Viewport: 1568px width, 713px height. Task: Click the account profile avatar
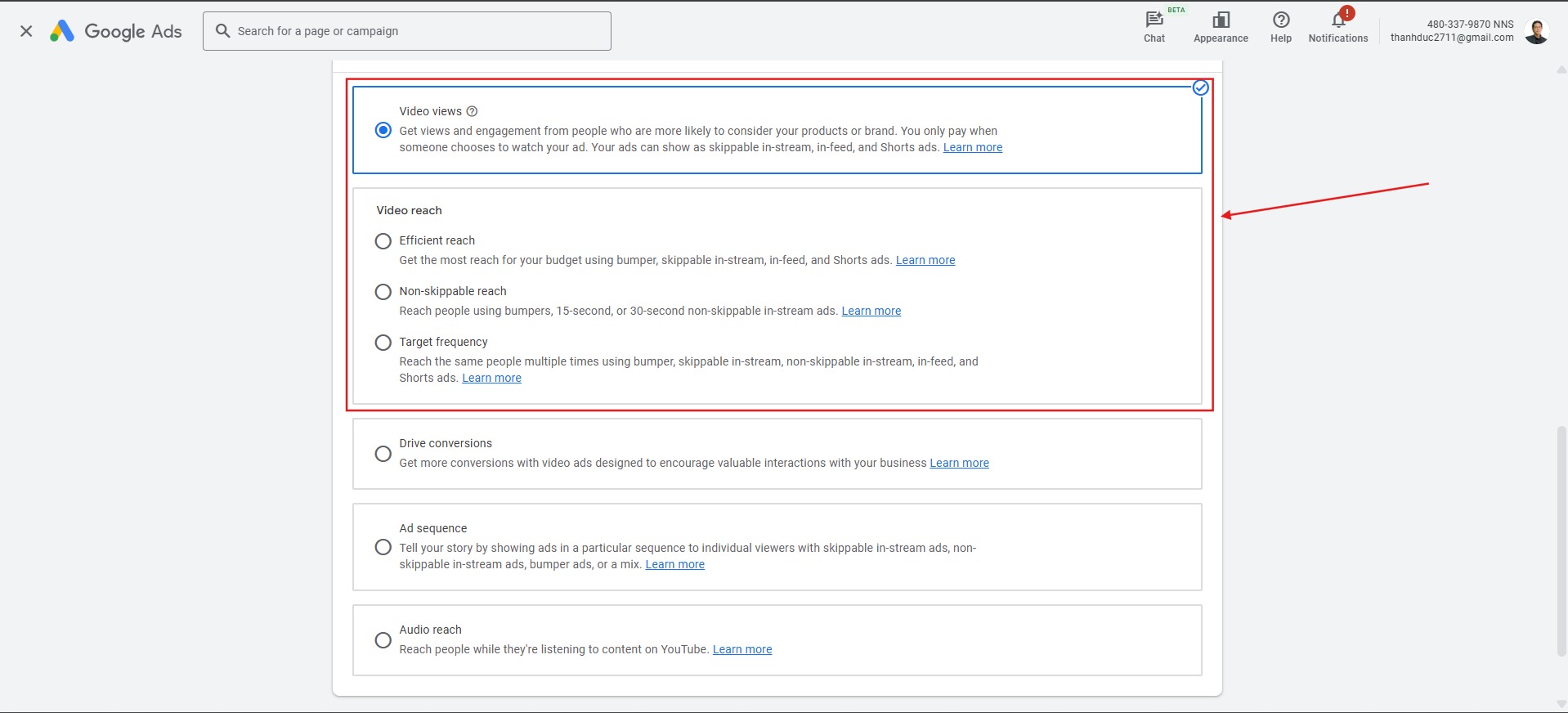pos(1536,31)
